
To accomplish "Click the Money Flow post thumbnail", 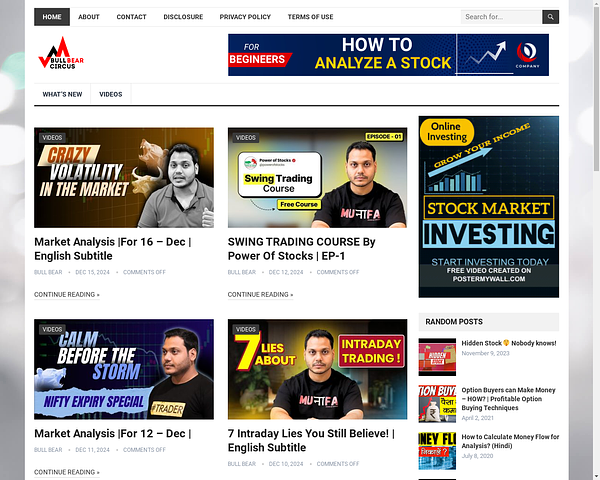I will coord(437,450).
